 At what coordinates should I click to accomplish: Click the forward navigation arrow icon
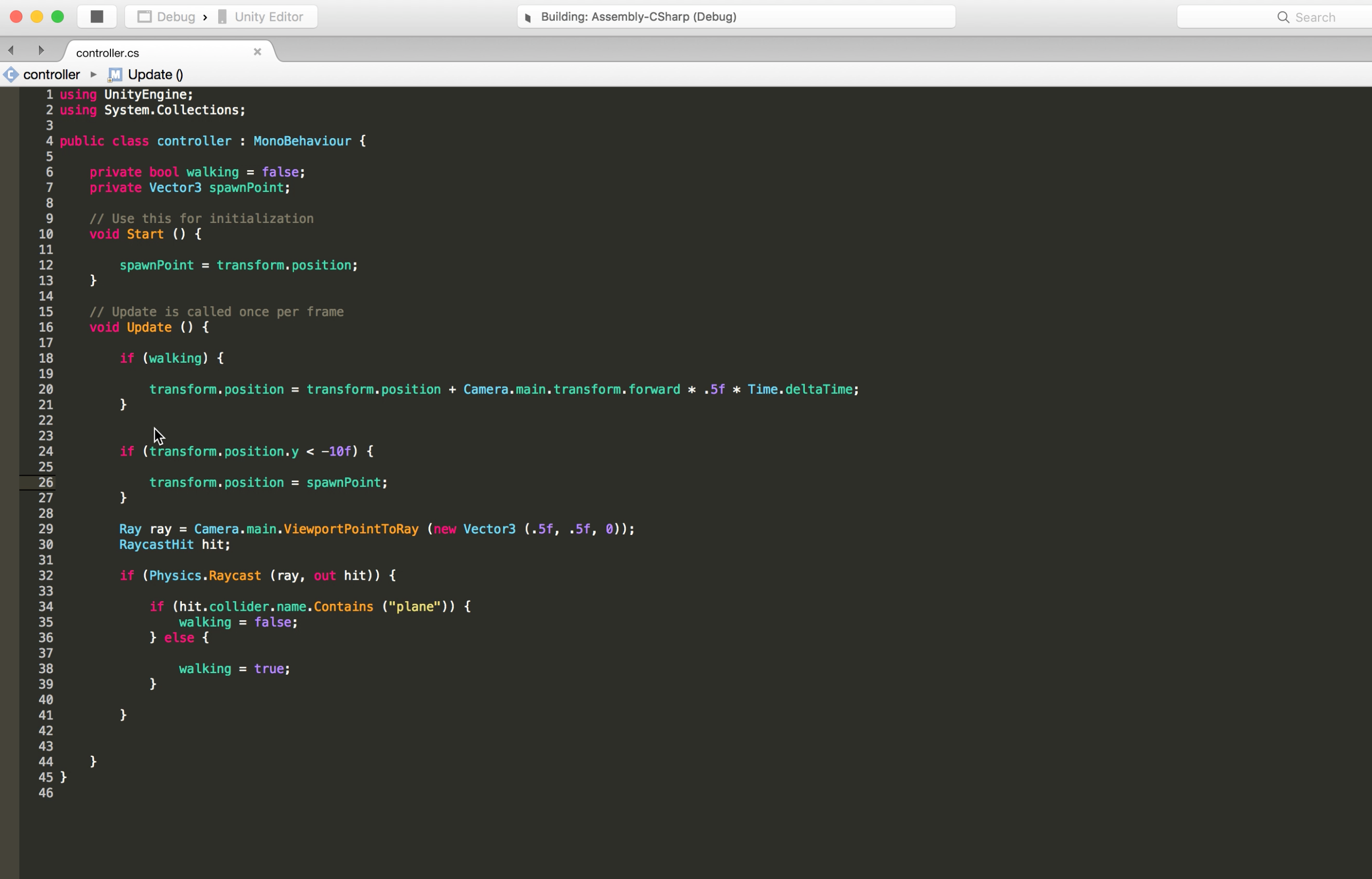41,51
